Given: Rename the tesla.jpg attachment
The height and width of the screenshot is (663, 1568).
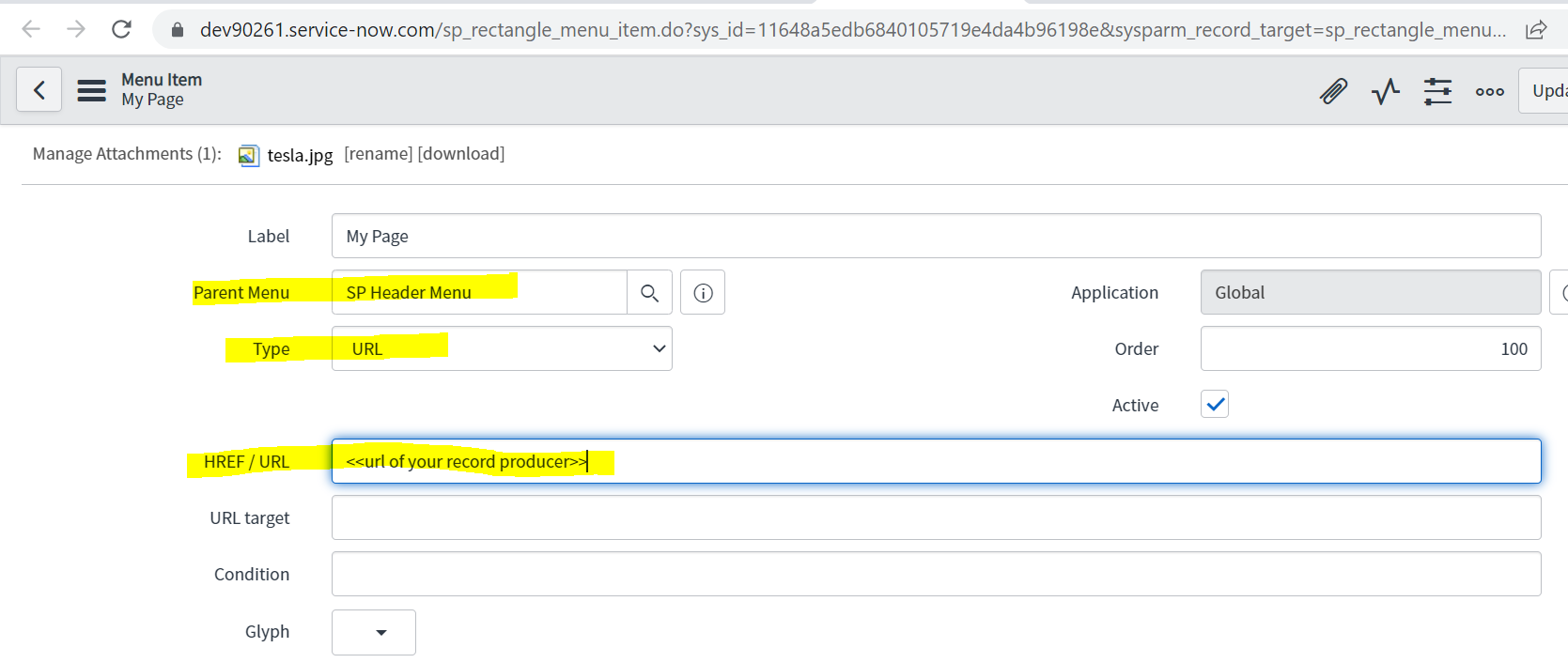Looking at the screenshot, I should pyautogui.click(x=379, y=153).
